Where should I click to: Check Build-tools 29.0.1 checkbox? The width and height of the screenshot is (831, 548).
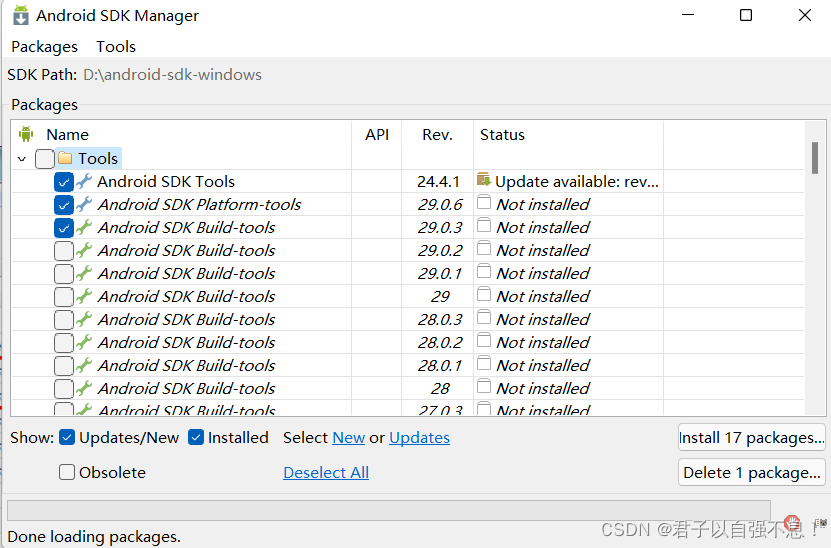tap(64, 274)
